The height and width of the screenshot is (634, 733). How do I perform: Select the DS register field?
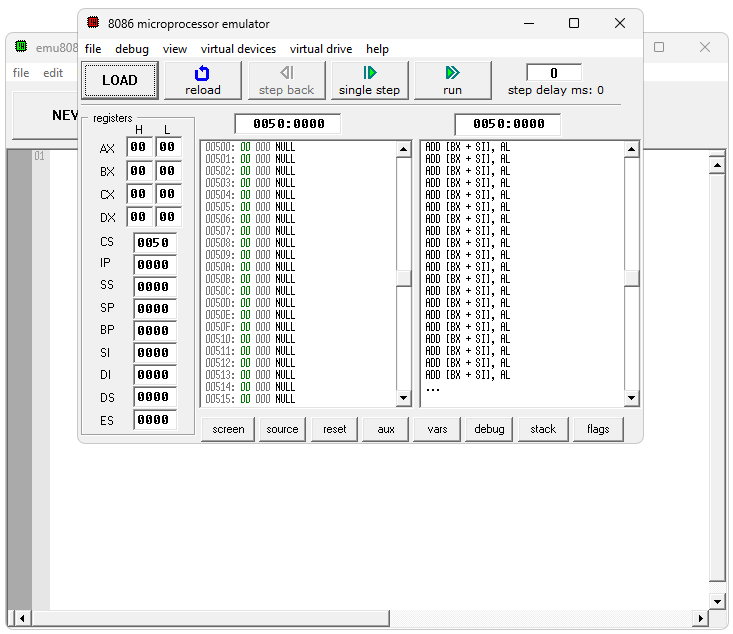[x=155, y=396]
